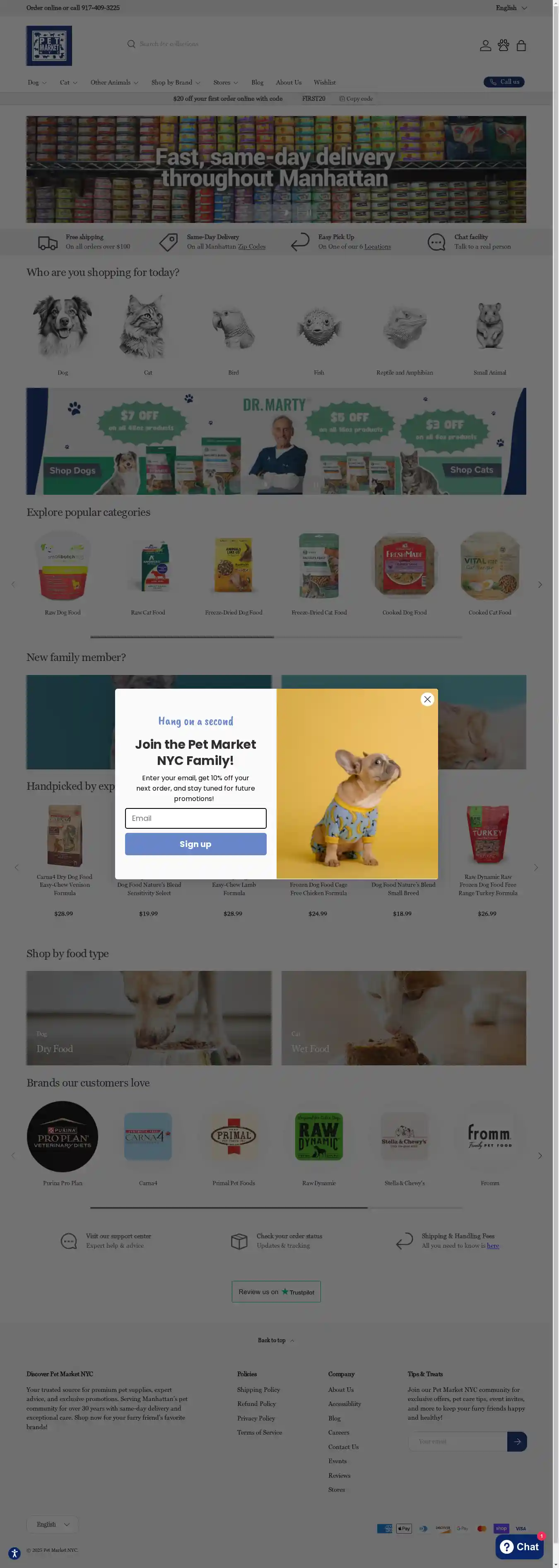The width and height of the screenshot is (559, 1568).
Task: Open the Blog menu item
Action: tap(257, 82)
